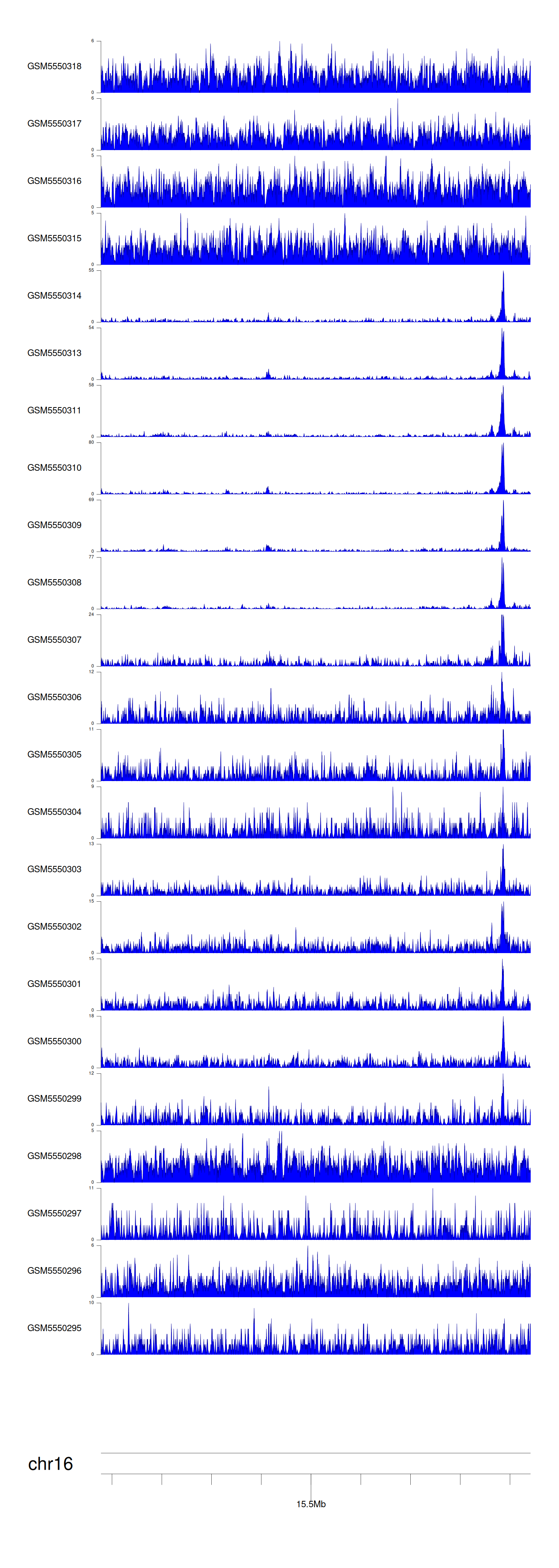Click the y-axis maximum 80 on GSM5550310
Screen dimensions: 559x1568
(91, 442)
